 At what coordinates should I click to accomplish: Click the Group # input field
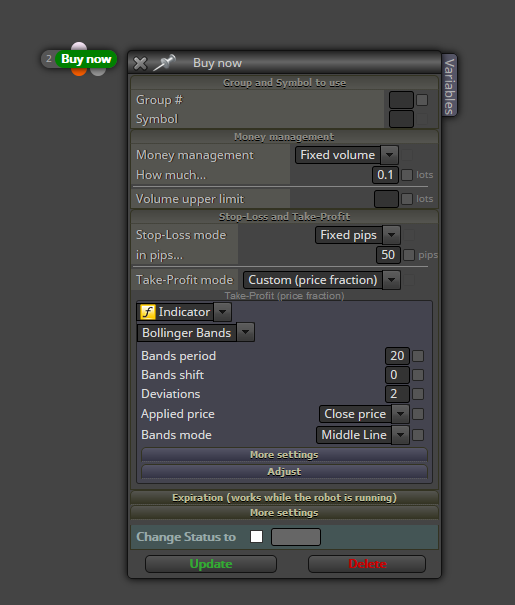click(x=401, y=100)
